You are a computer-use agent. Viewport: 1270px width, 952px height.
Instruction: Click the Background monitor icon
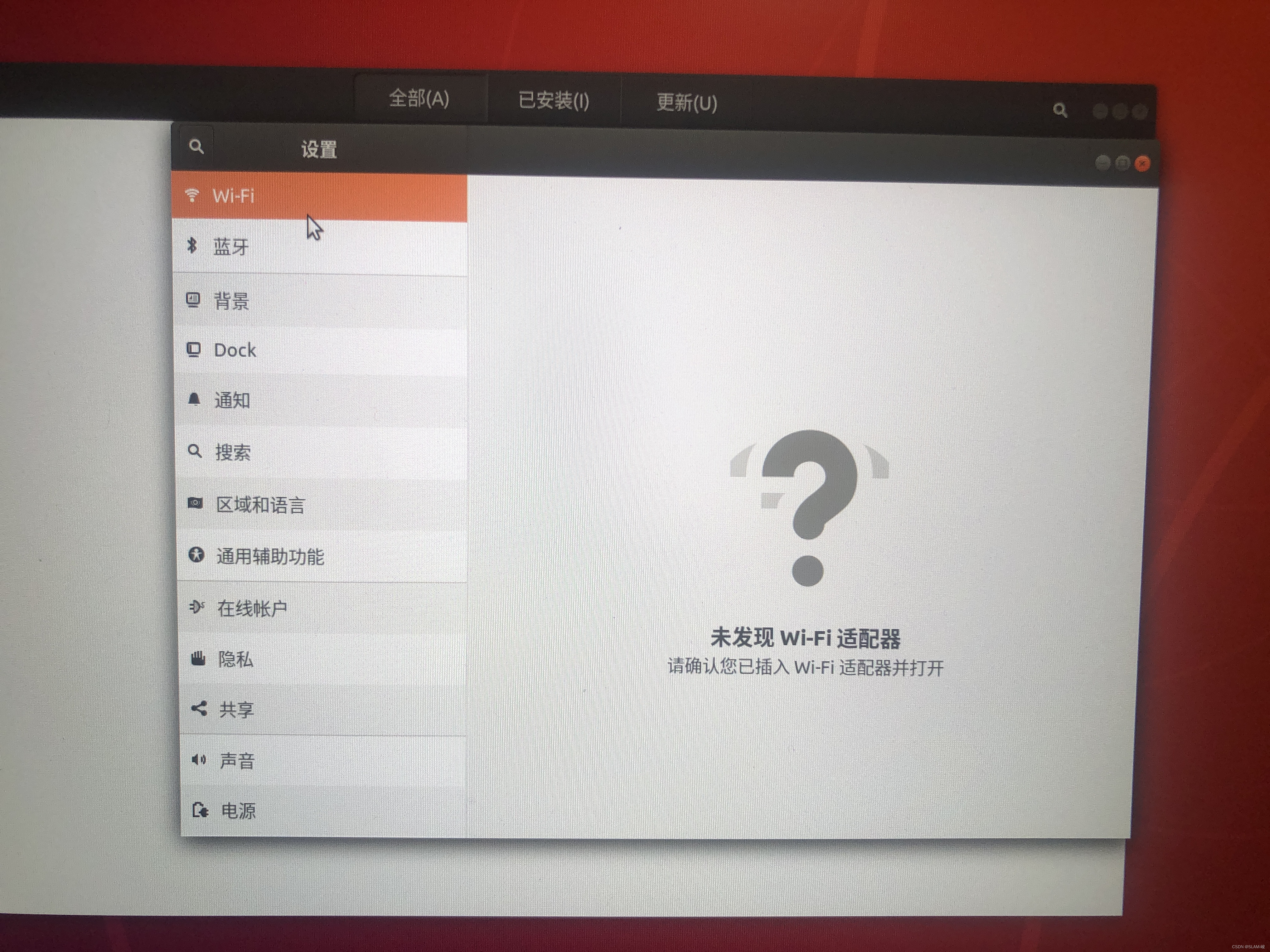click(193, 299)
